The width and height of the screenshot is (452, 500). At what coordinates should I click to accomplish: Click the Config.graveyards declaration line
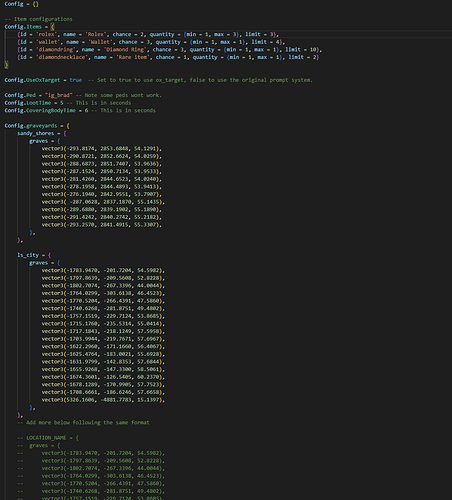click(37, 126)
